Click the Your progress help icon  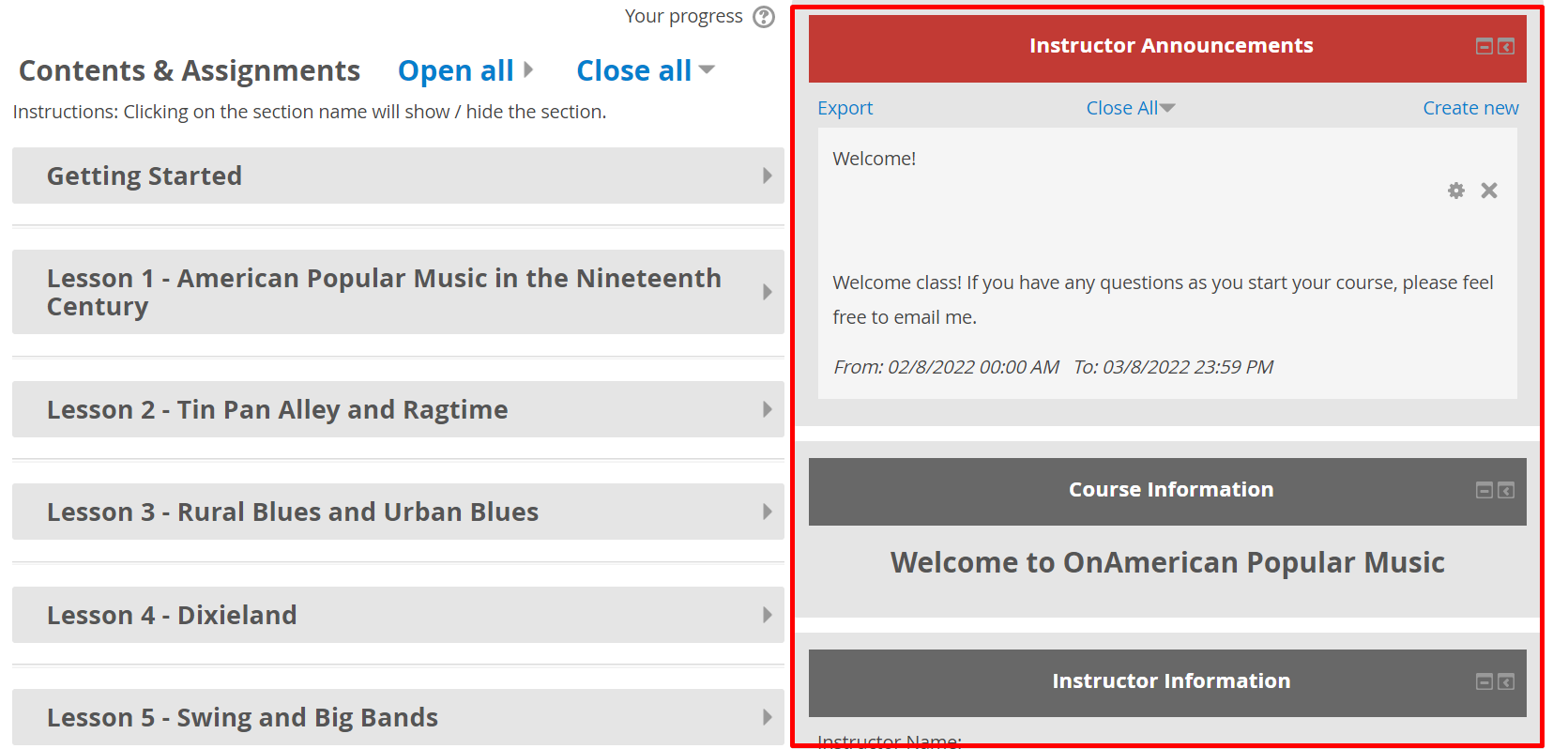coord(764,17)
